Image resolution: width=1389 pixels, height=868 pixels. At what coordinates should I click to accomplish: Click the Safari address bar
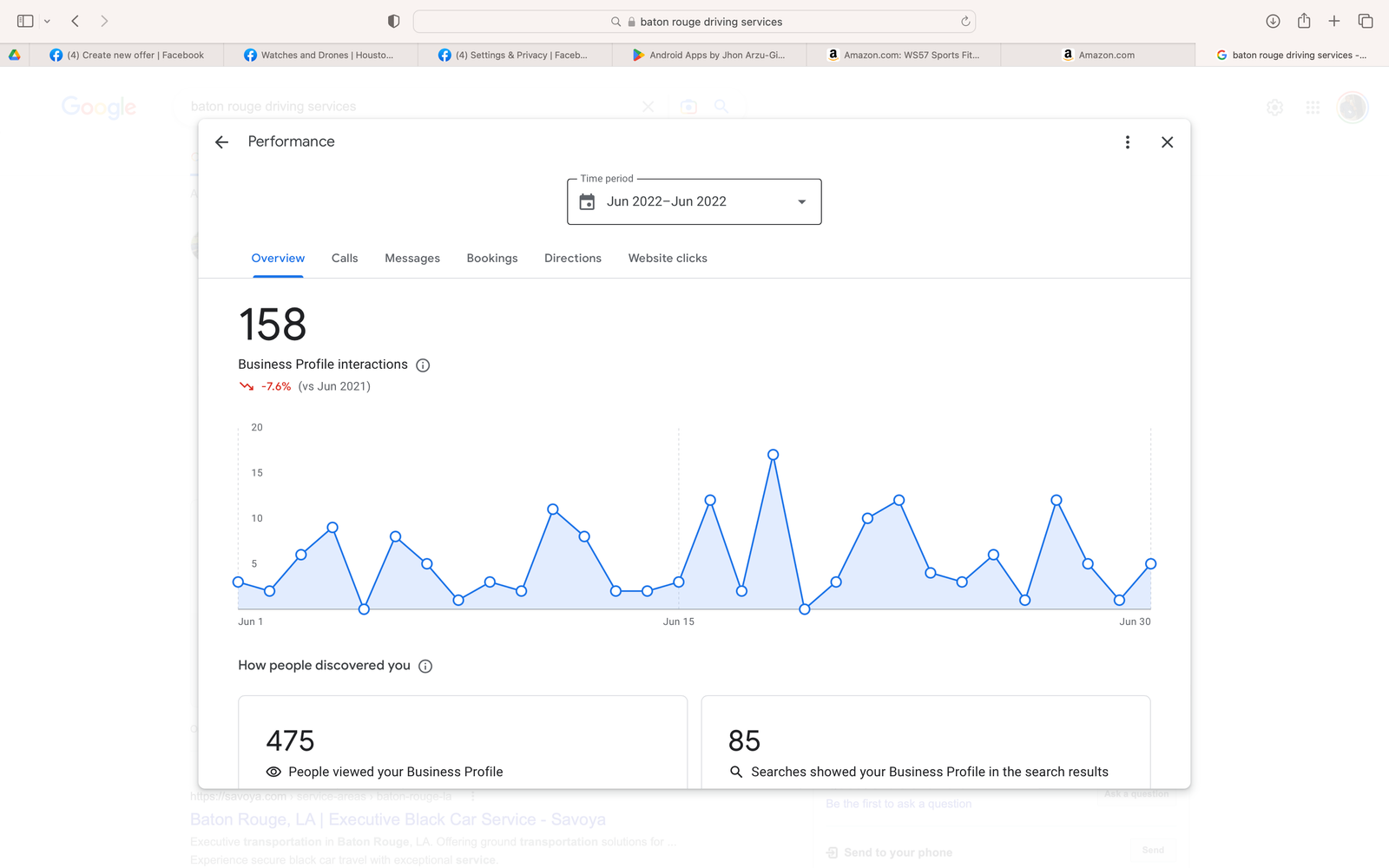pyautogui.click(x=694, y=22)
